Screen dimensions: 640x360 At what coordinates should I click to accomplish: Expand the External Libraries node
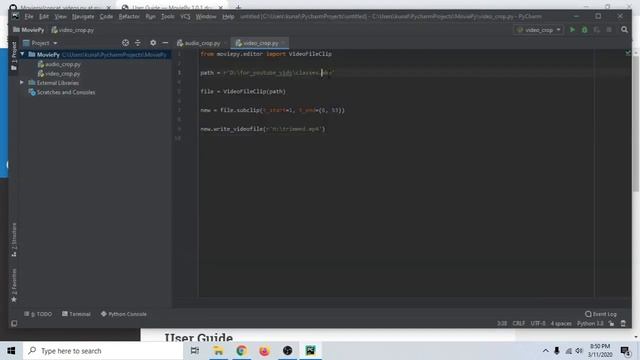tap(22, 82)
